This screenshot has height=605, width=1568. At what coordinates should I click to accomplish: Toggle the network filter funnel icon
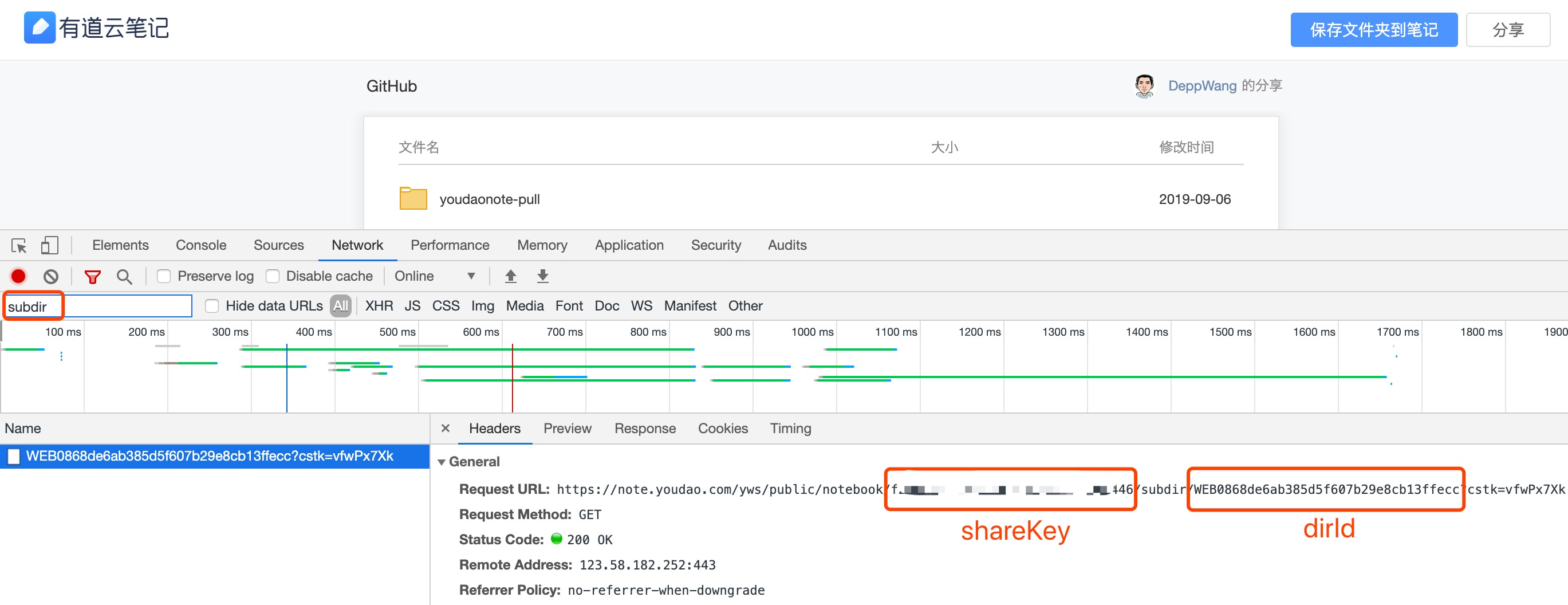pyautogui.click(x=93, y=277)
